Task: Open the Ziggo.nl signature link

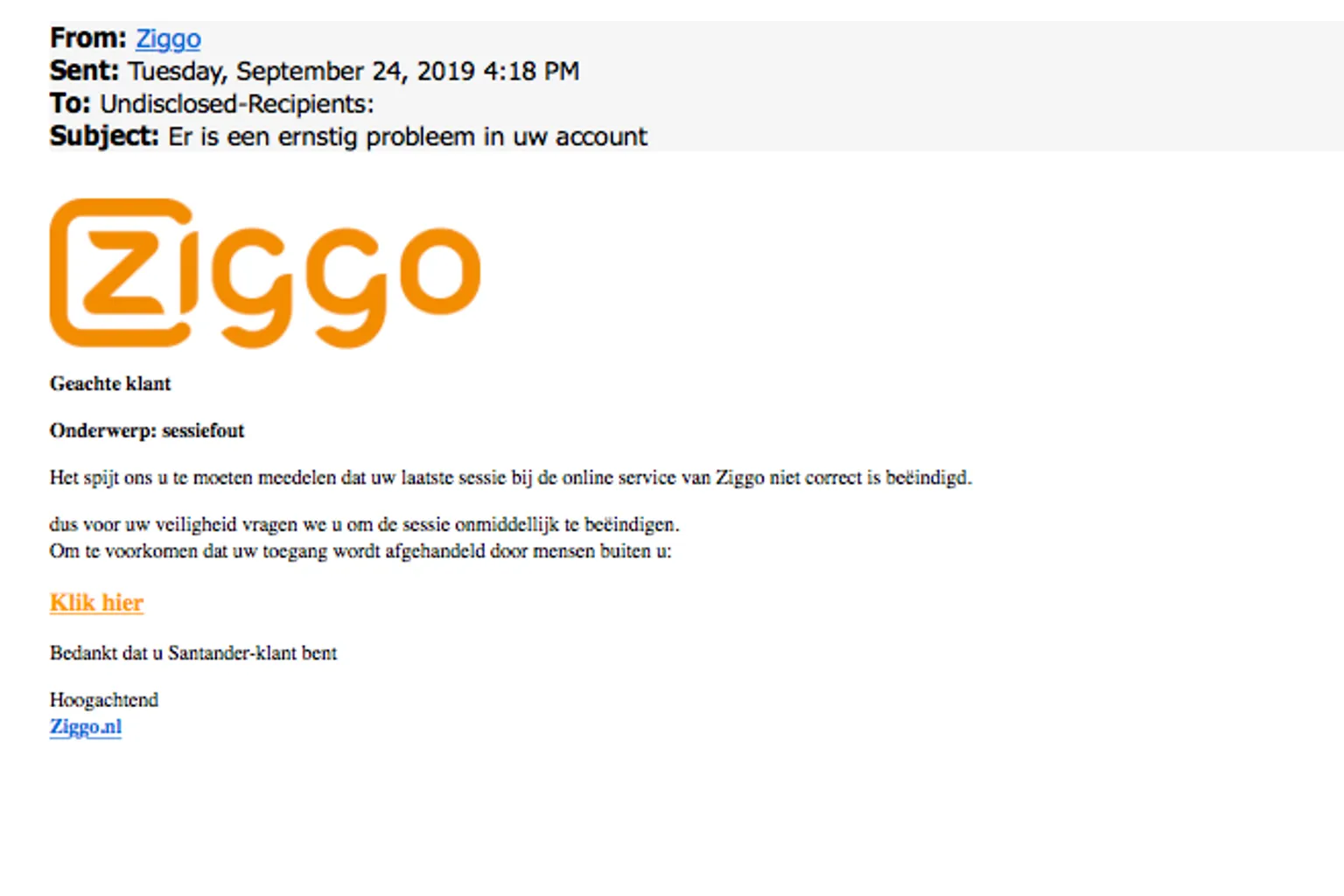Action: pos(86,727)
